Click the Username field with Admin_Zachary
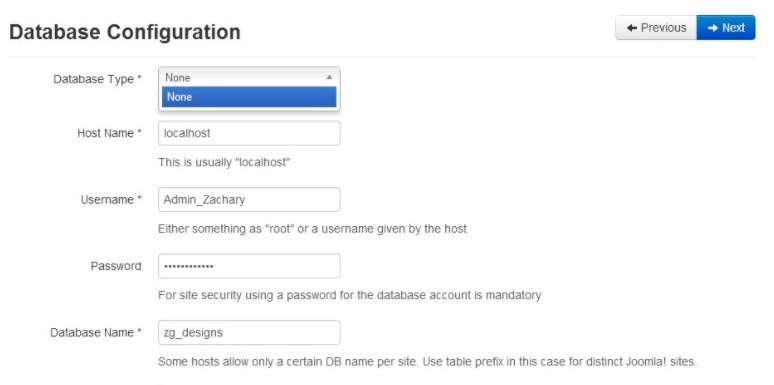The image size is (774, 385). [249, 200]
